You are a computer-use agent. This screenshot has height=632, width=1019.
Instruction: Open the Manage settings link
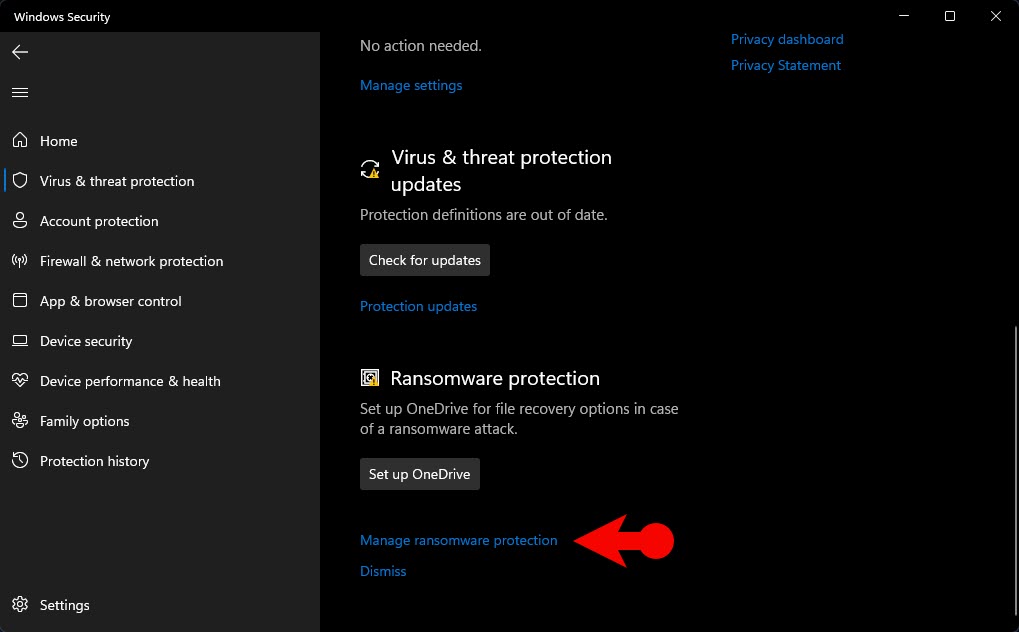click(411, 85)
